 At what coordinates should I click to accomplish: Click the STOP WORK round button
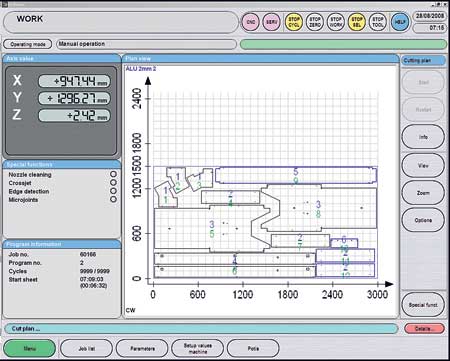(336, 22)
